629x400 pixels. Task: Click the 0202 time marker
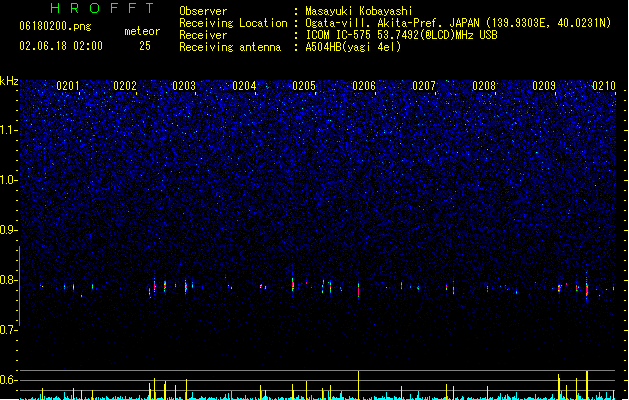pos(125,86)
